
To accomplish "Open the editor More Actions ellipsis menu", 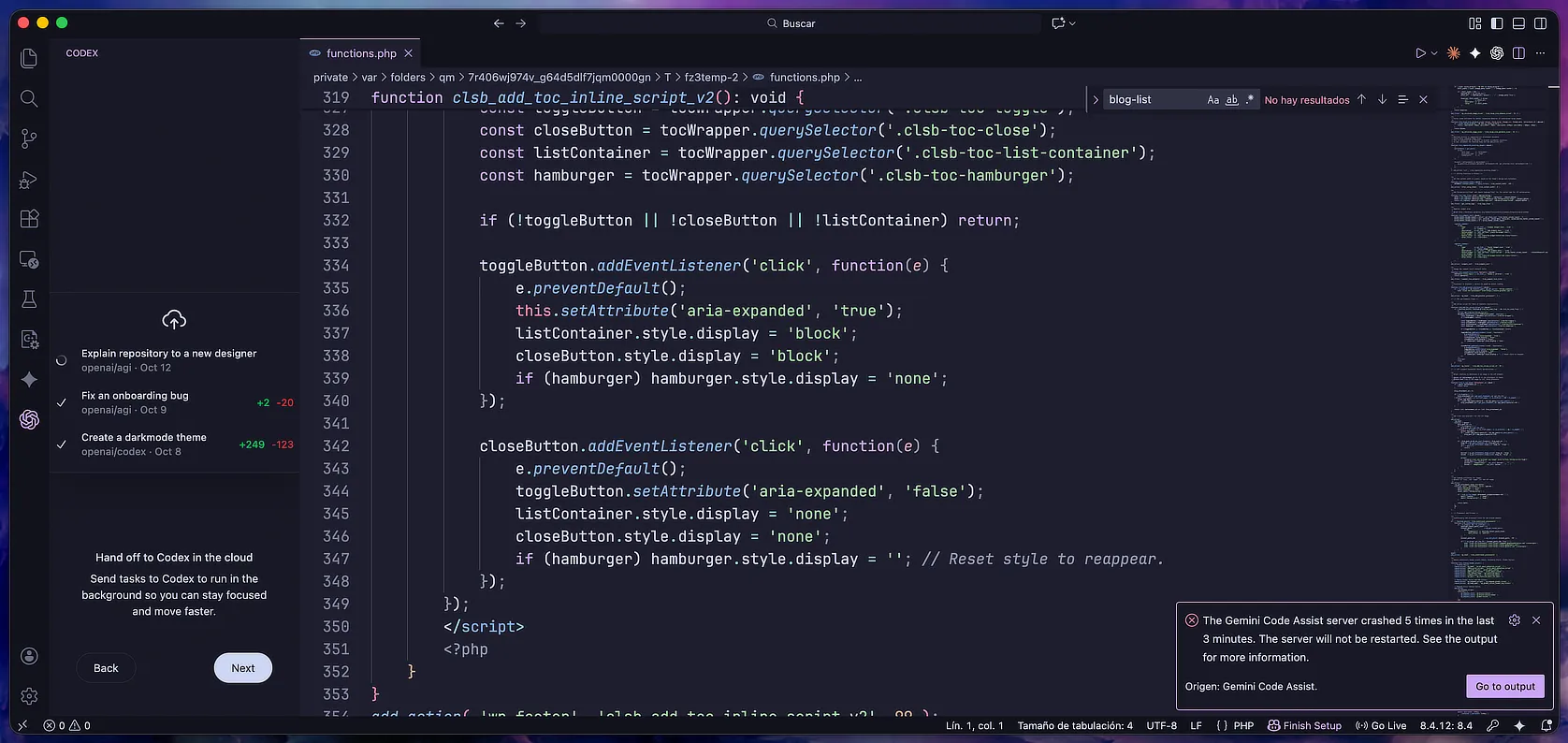I will [1540, 53].
